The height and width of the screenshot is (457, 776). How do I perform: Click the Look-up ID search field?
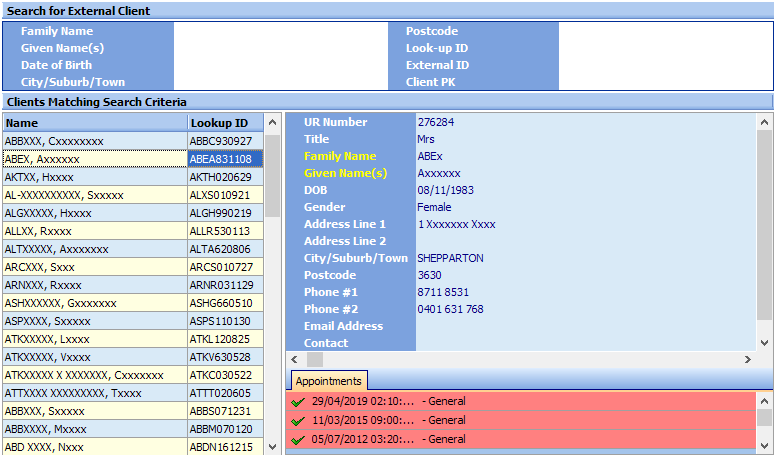coord(666,48)
